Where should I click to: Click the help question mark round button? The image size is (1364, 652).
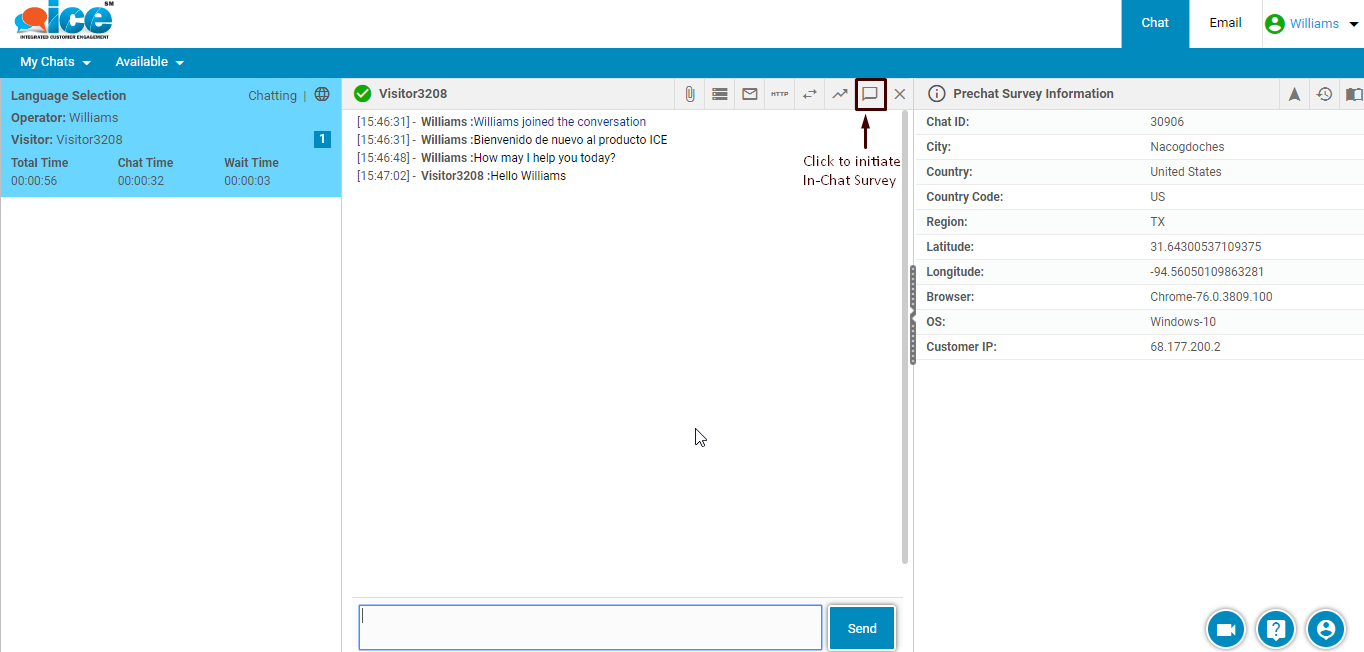[1276, 629]
